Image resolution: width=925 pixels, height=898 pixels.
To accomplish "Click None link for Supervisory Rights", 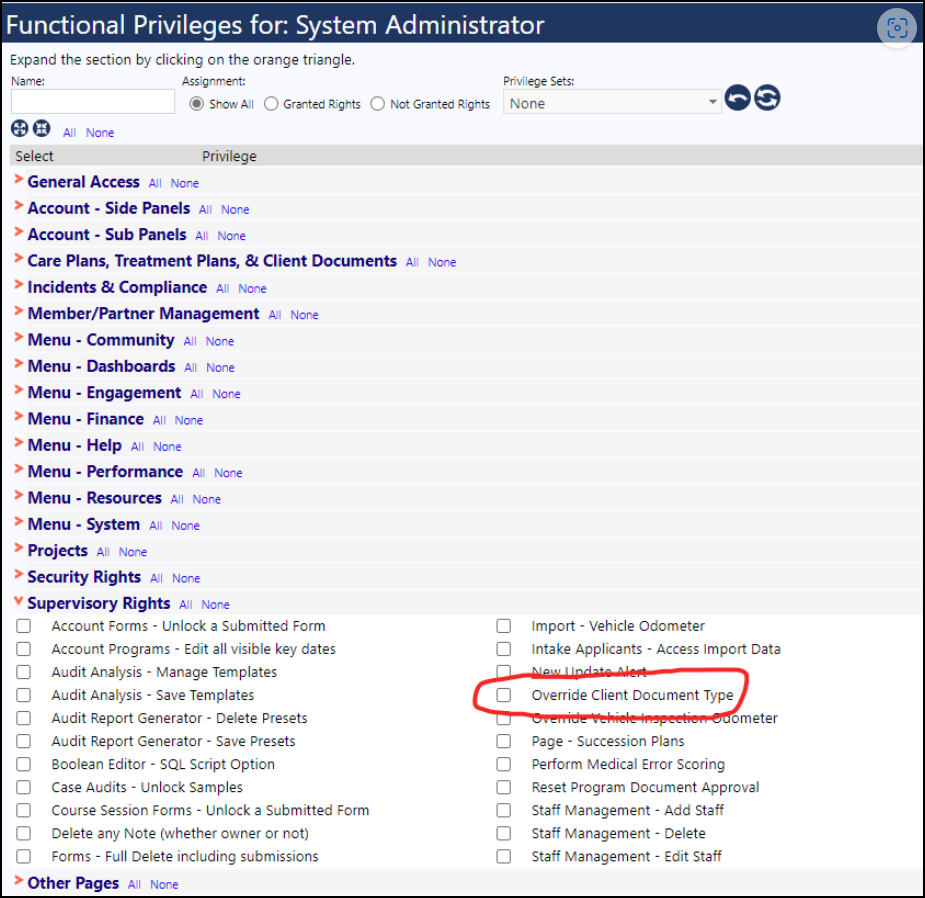I will 215,605.
